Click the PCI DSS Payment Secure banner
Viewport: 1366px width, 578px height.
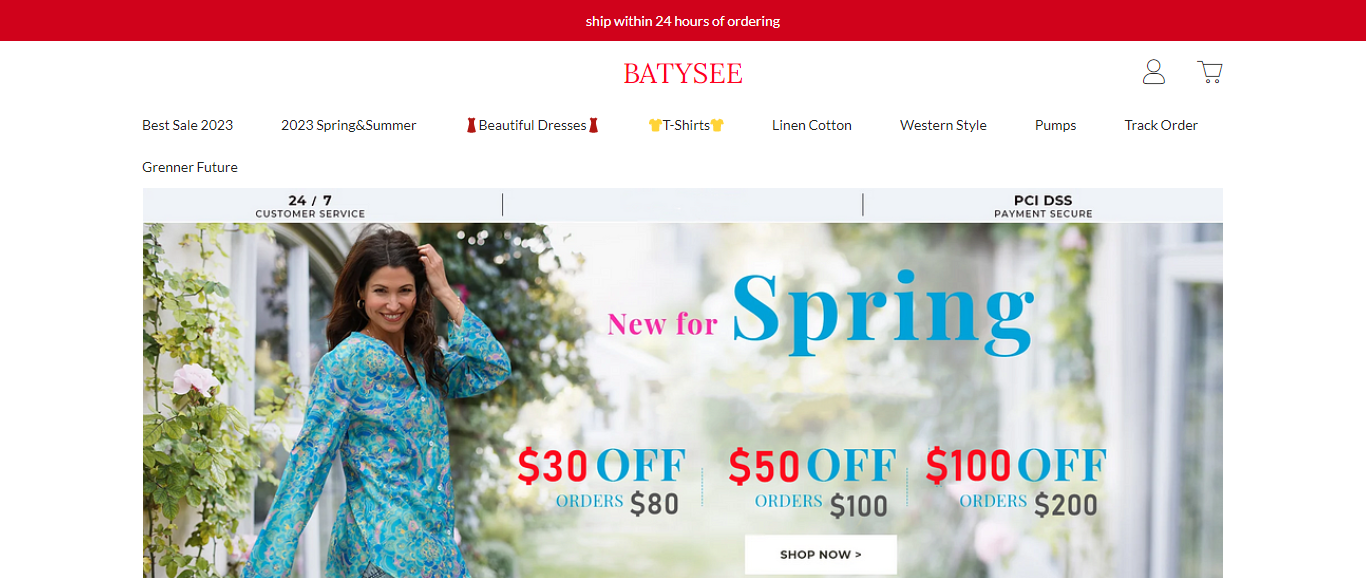pos(1043,206)
